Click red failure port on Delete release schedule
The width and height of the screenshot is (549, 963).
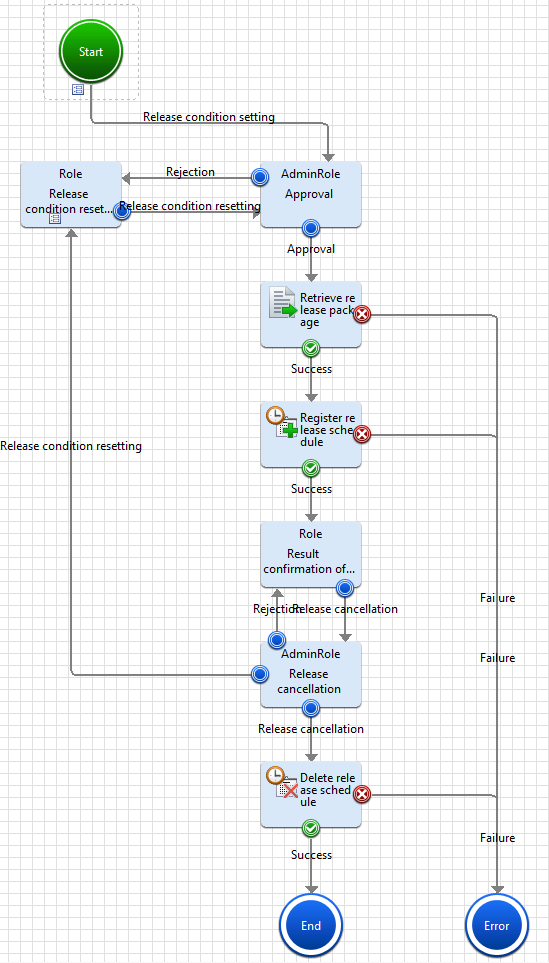click(362, 794)
